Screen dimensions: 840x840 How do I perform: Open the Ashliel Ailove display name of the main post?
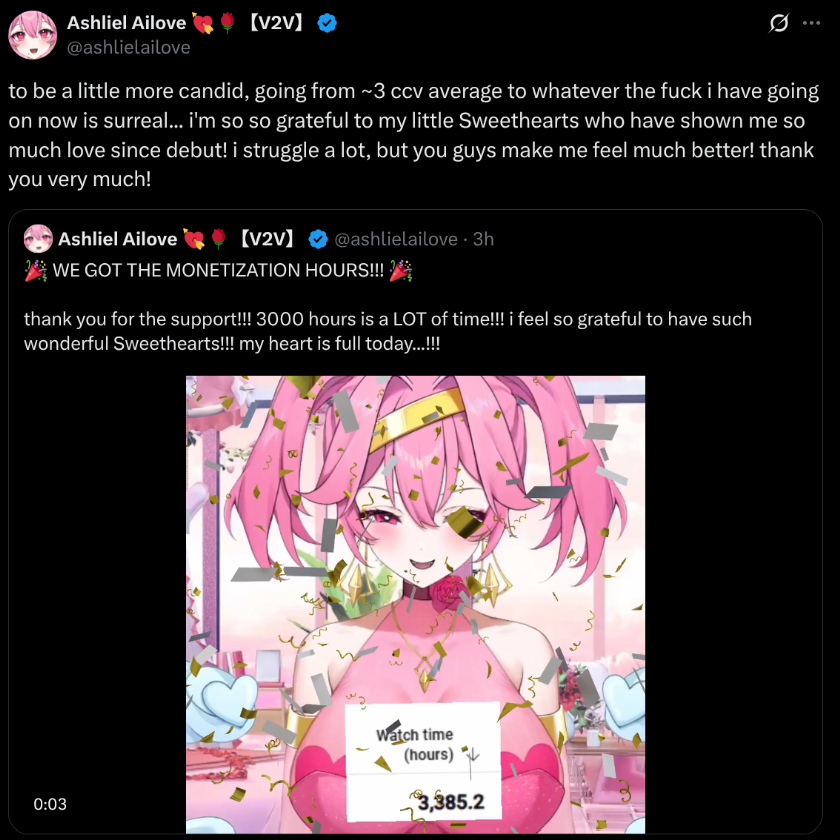pos(126,23)
